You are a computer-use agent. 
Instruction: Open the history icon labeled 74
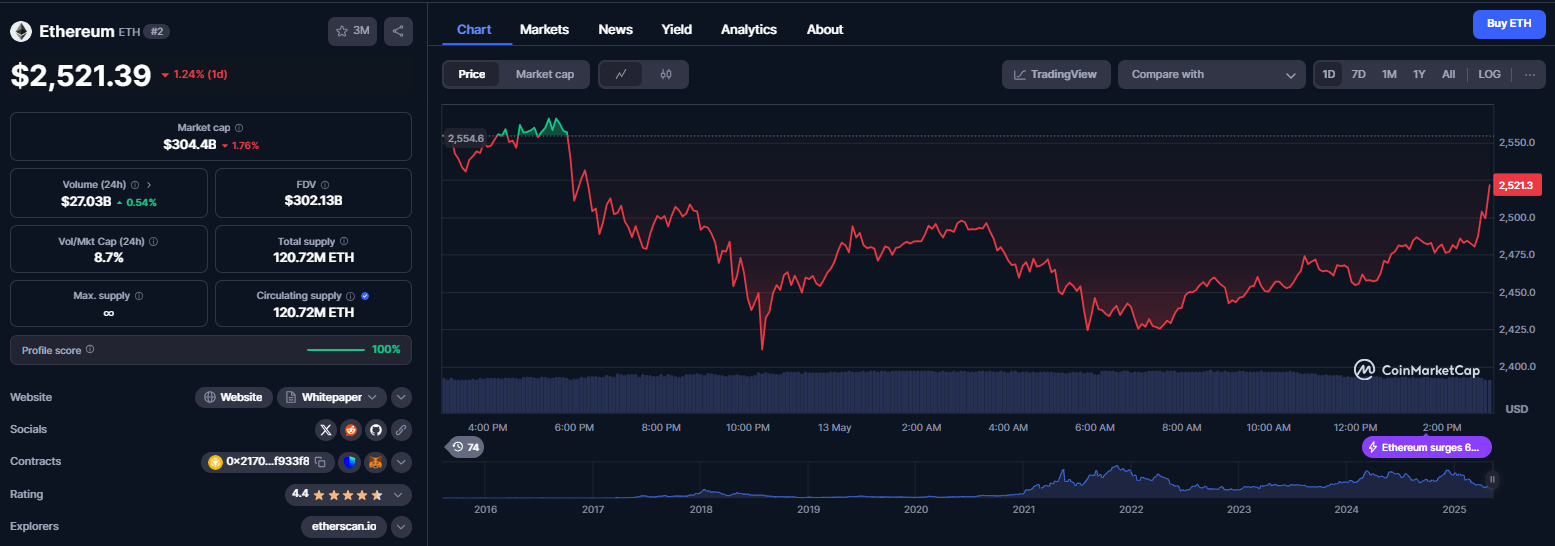click(x=465, y=447)
